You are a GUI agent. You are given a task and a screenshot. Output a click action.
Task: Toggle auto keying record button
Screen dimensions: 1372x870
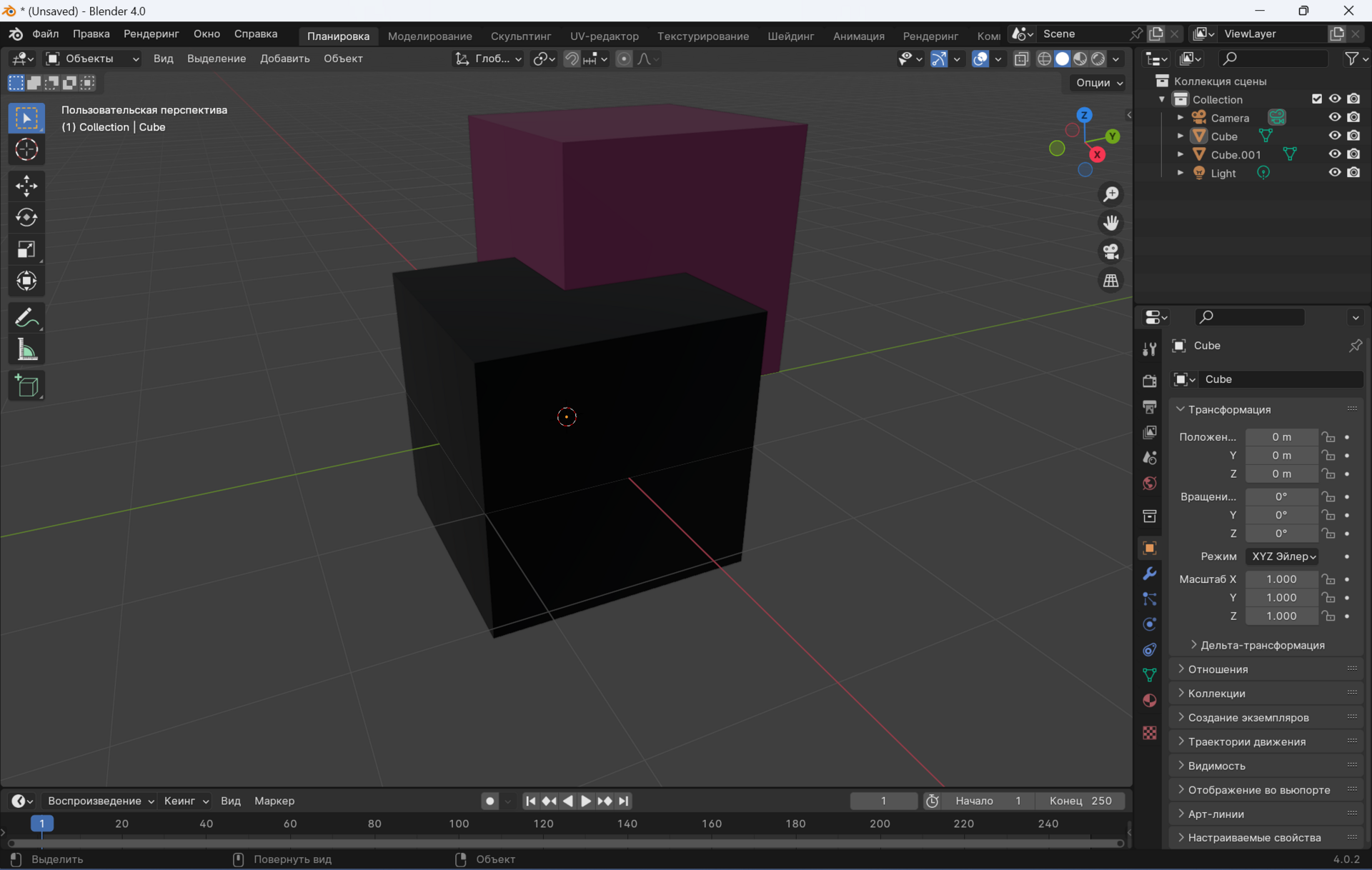(x=489, y=801)
